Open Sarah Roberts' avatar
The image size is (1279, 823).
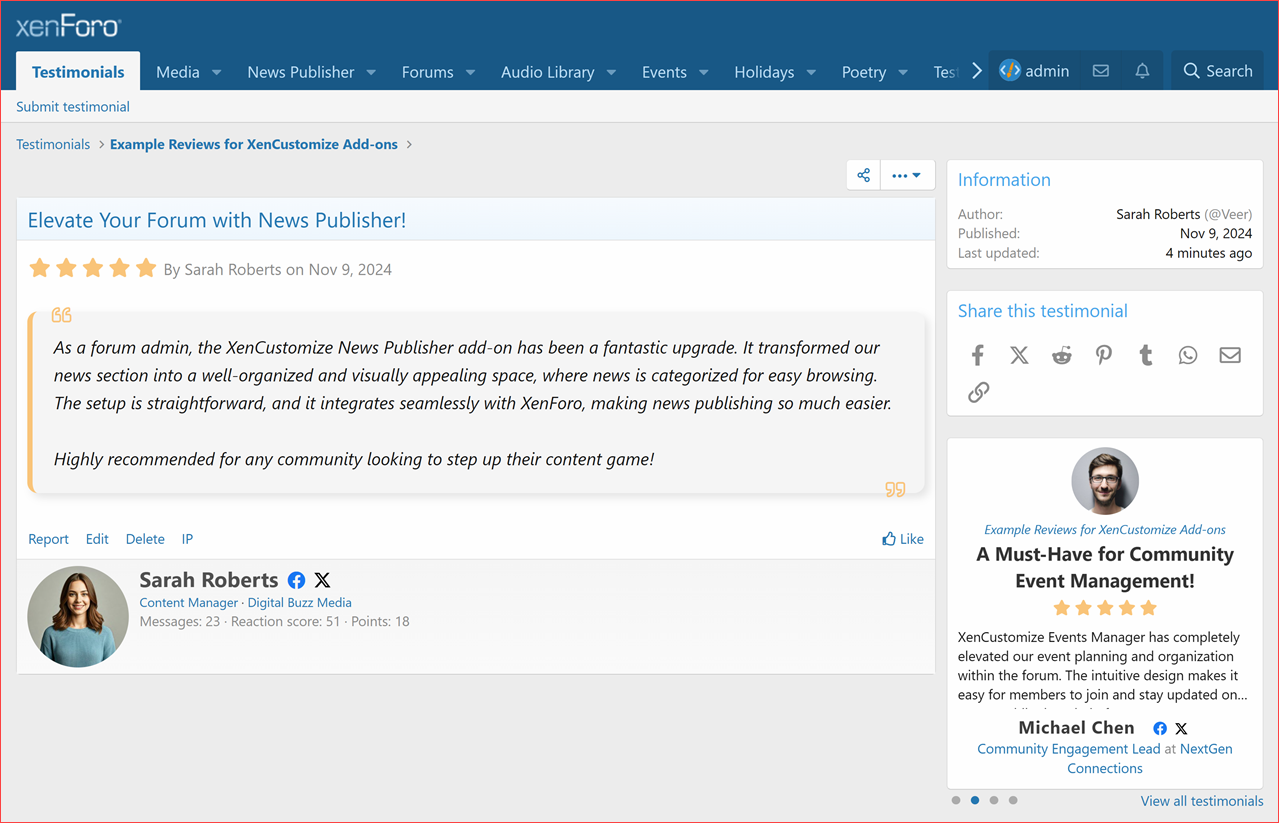click(x=77, y=616)
